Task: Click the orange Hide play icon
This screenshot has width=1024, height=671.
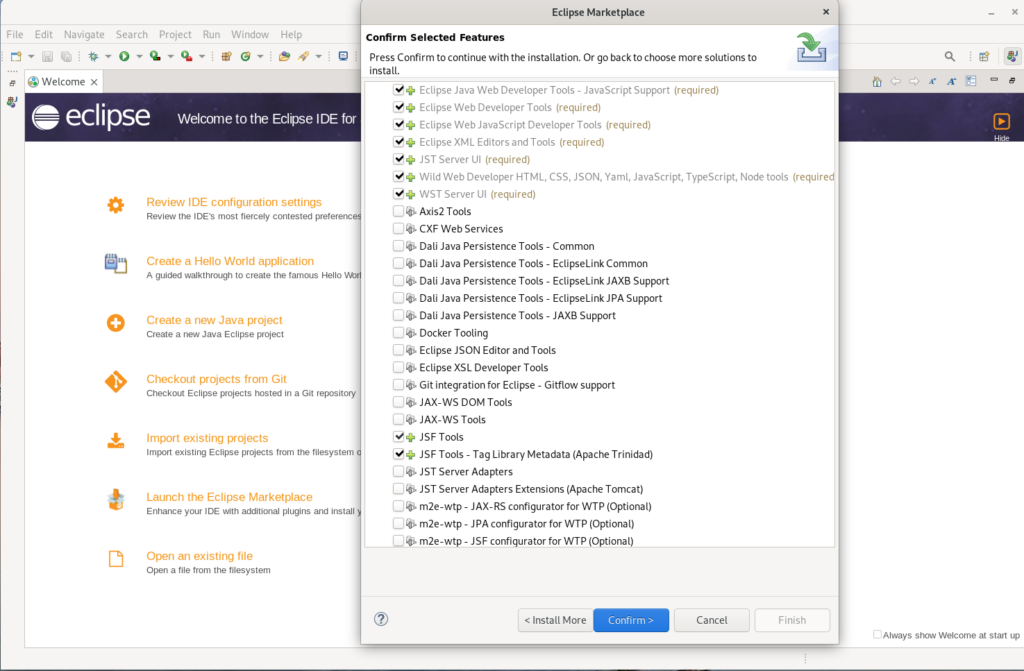Action: 1001,122
